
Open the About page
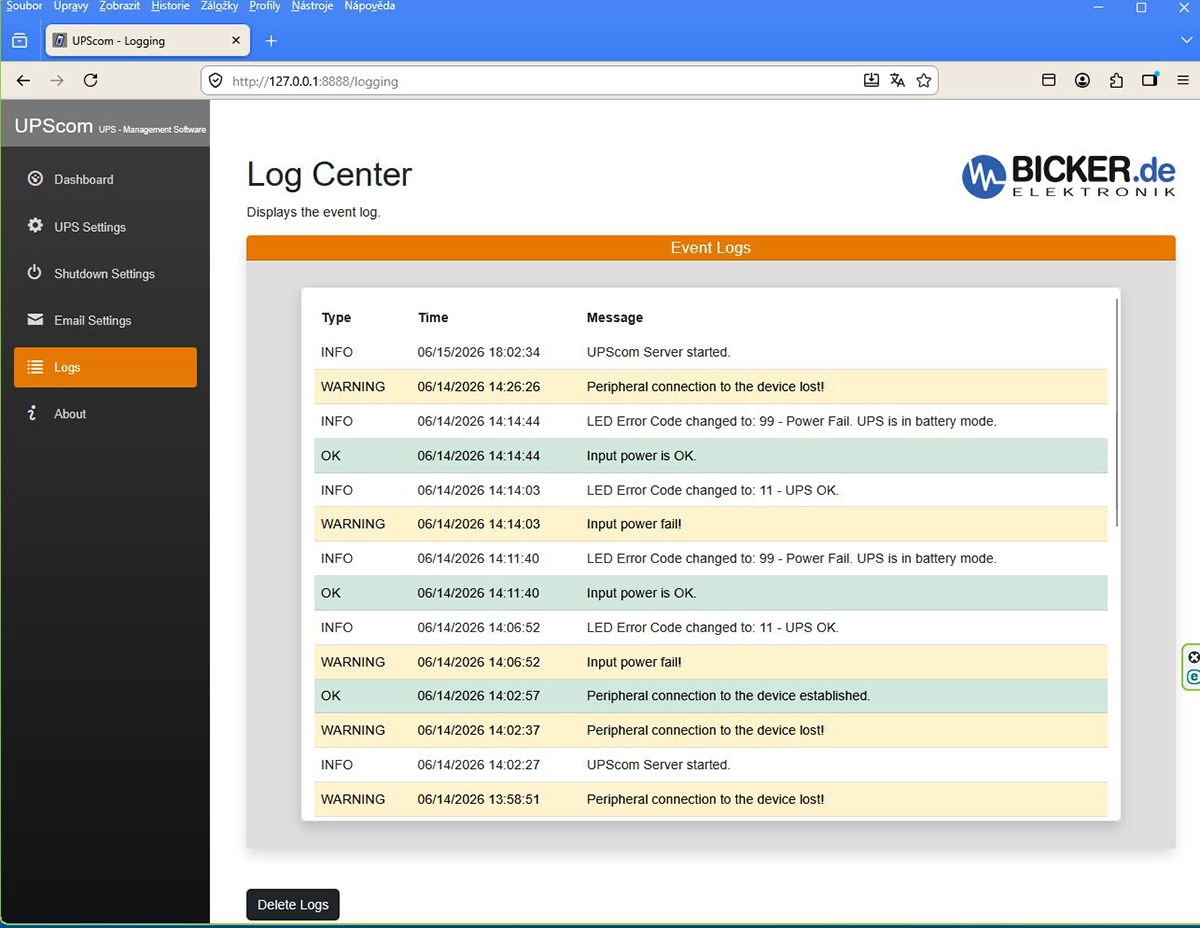click(70, 414)
